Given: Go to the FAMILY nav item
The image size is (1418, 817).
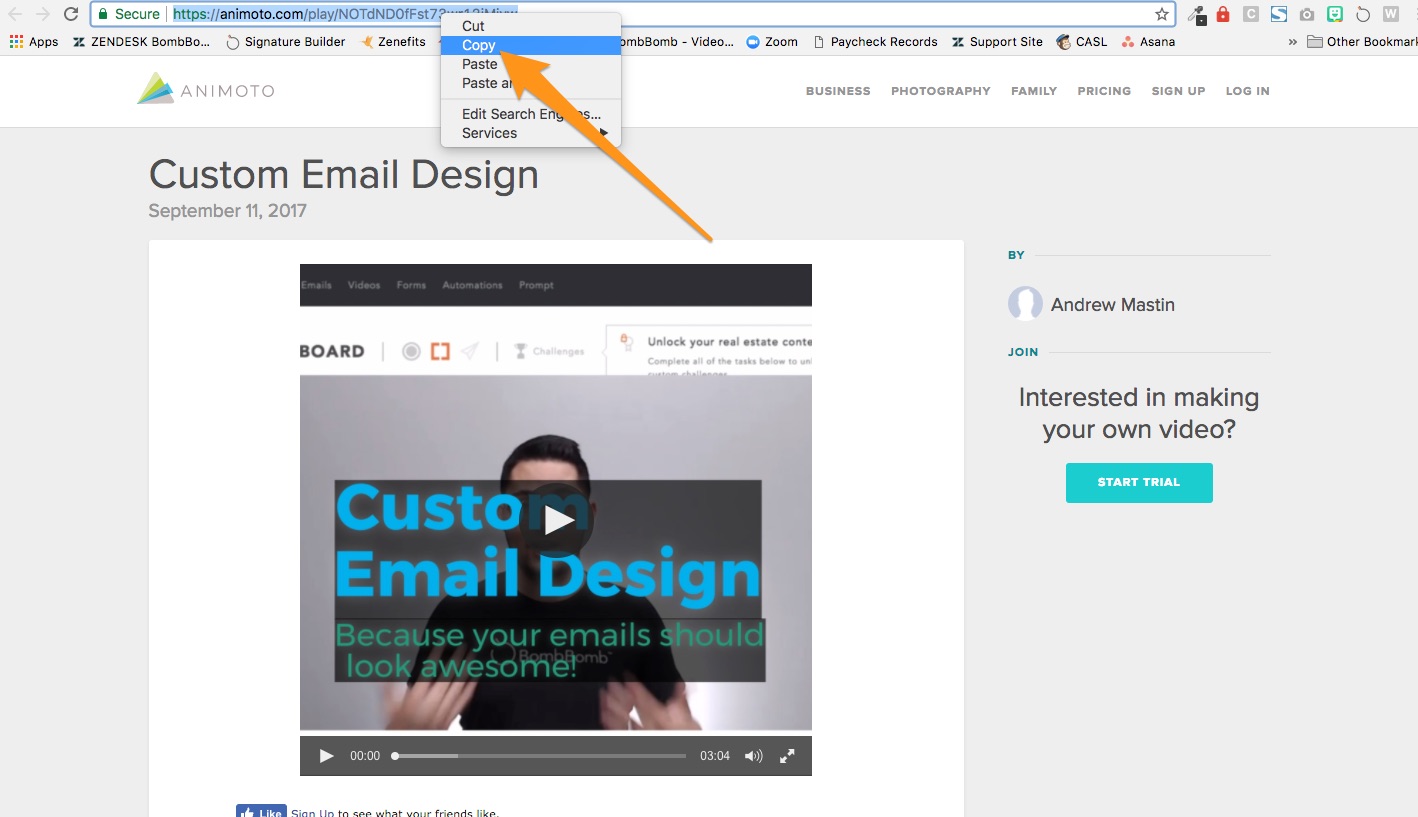Looking at the screenshot, I should point(1034,91).
